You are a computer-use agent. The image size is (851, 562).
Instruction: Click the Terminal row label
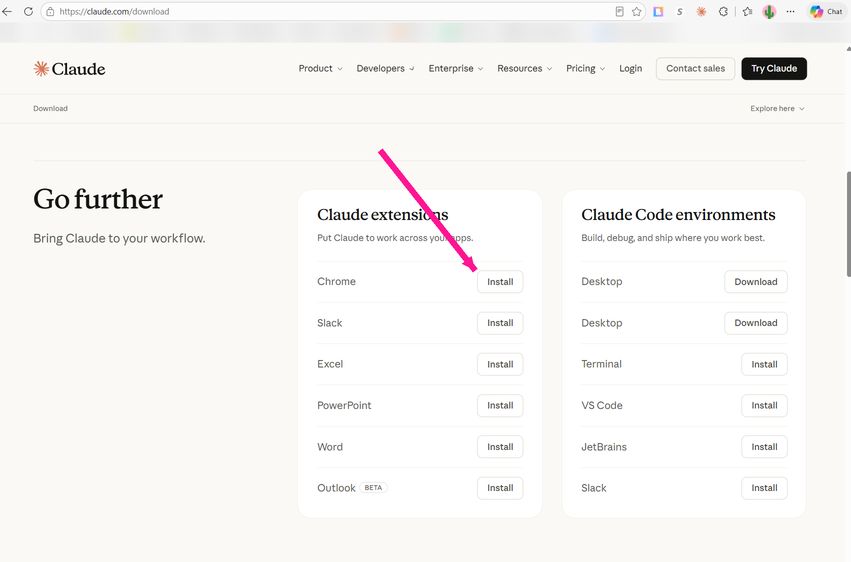pyautogui.click(x=601, y=364)
